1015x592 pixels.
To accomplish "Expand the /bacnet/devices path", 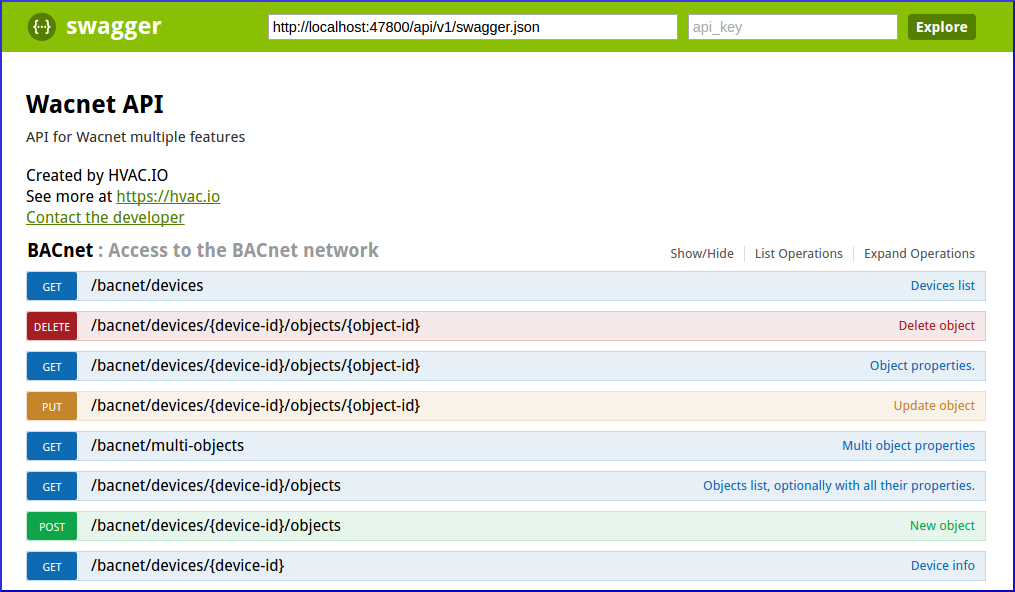I will coord(147,285).
